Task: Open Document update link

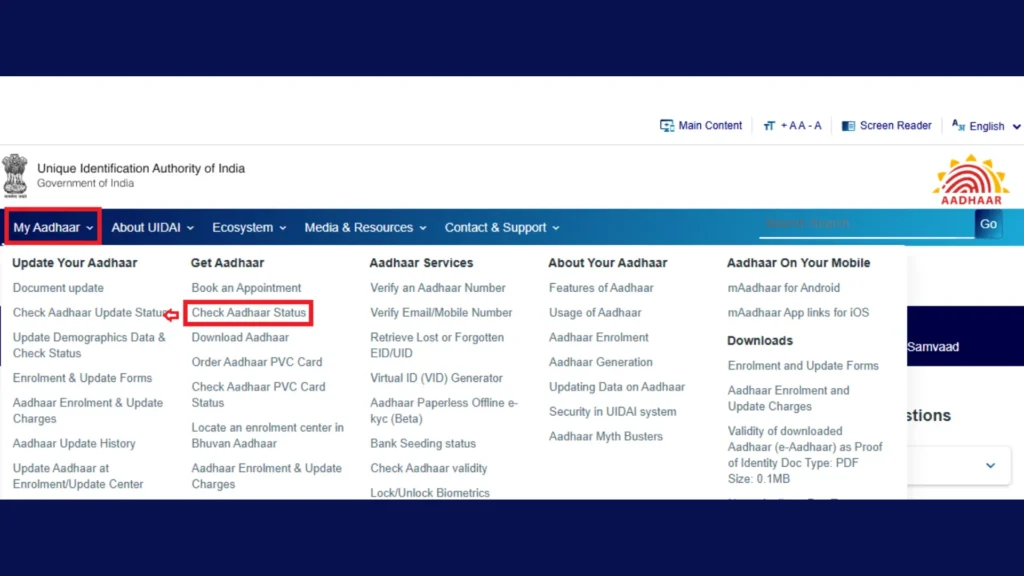Action: tap(58, 288)
